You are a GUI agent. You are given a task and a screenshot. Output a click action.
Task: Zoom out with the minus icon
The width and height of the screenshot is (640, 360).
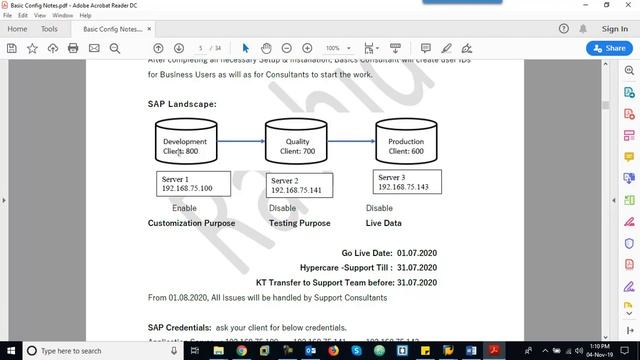point(287,48)
